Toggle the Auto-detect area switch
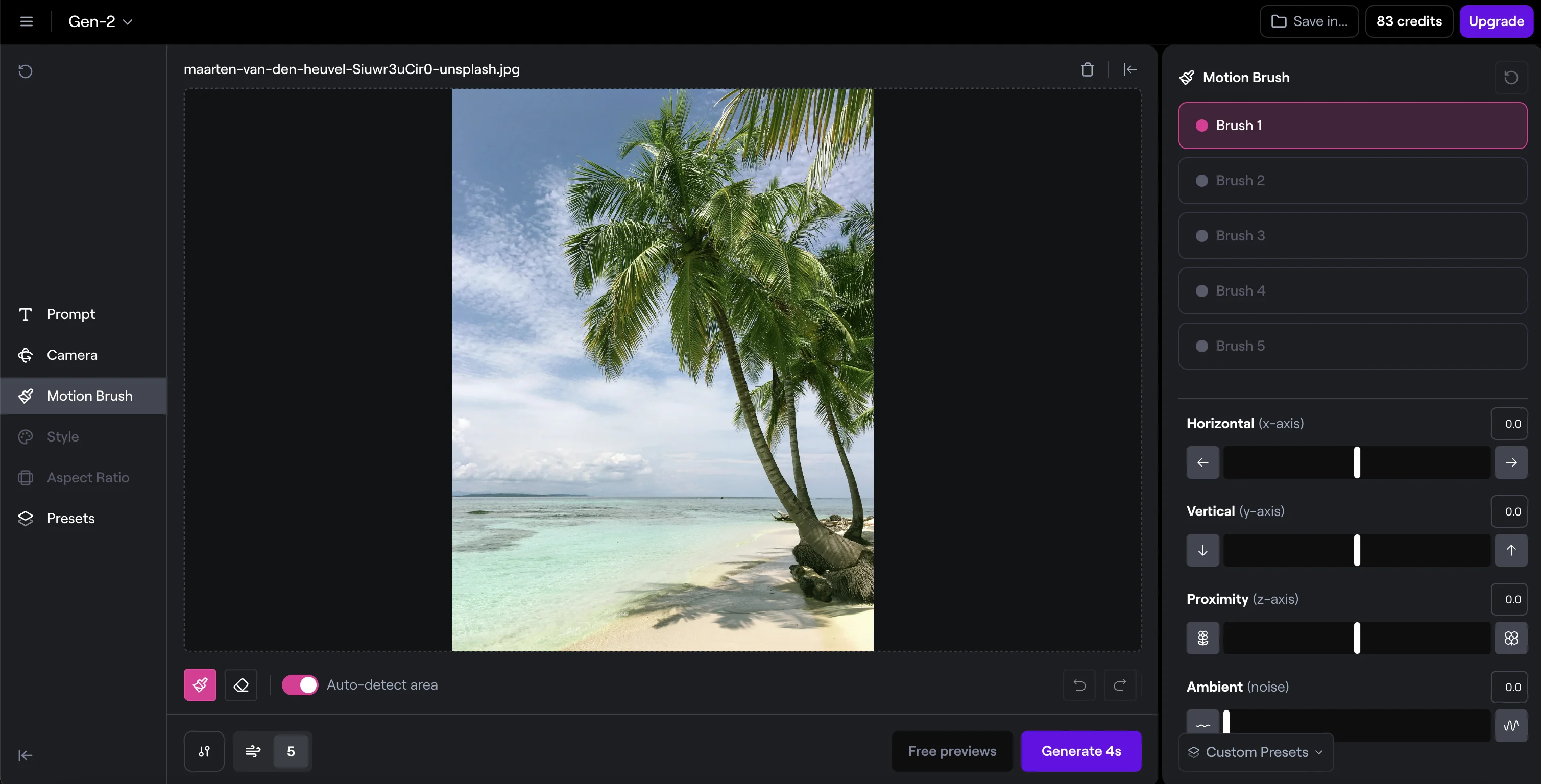 [300, 685]
